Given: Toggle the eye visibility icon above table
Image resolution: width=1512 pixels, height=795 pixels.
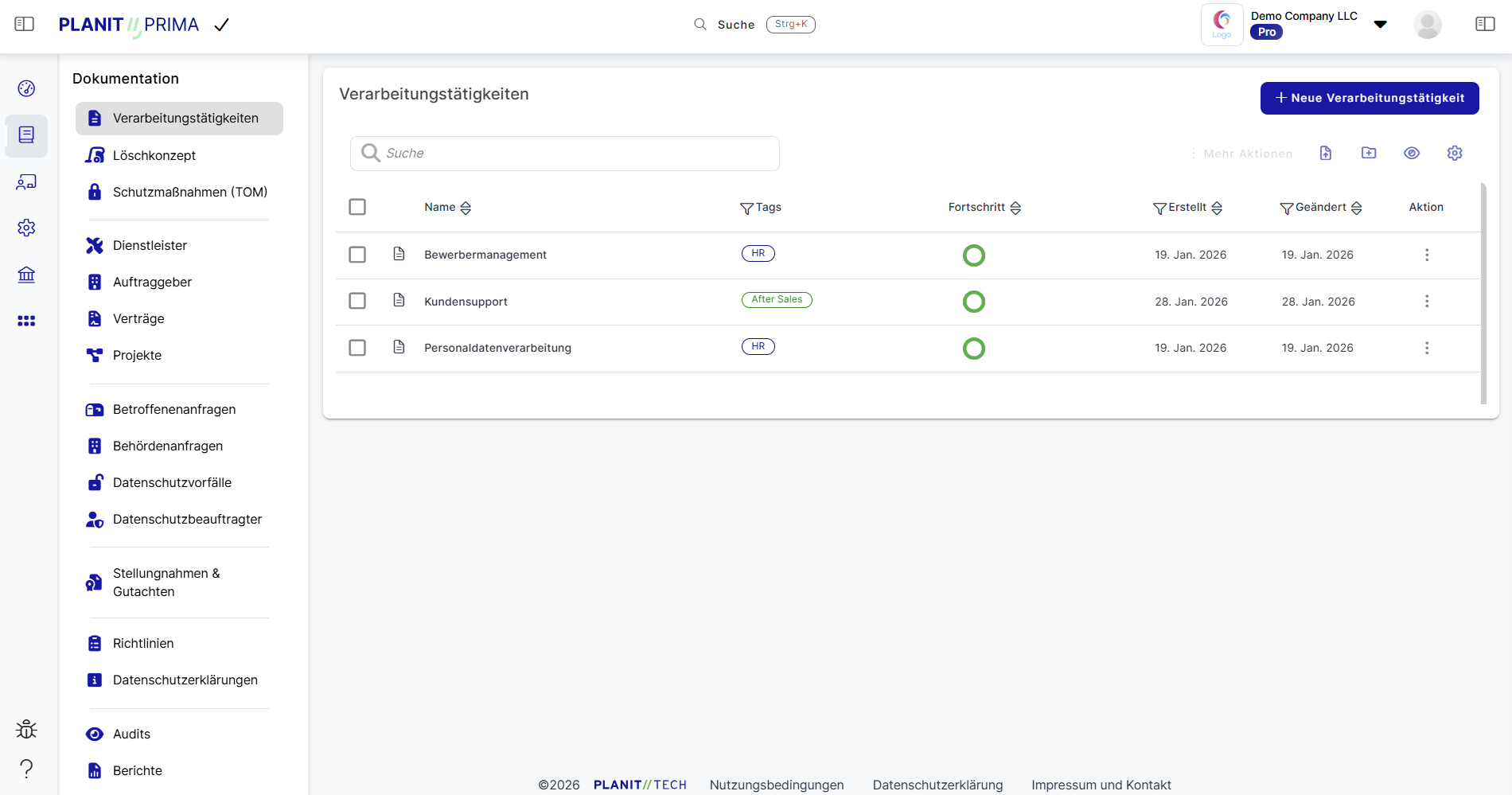Looking at the screenshot, I should click(1412, 153).
